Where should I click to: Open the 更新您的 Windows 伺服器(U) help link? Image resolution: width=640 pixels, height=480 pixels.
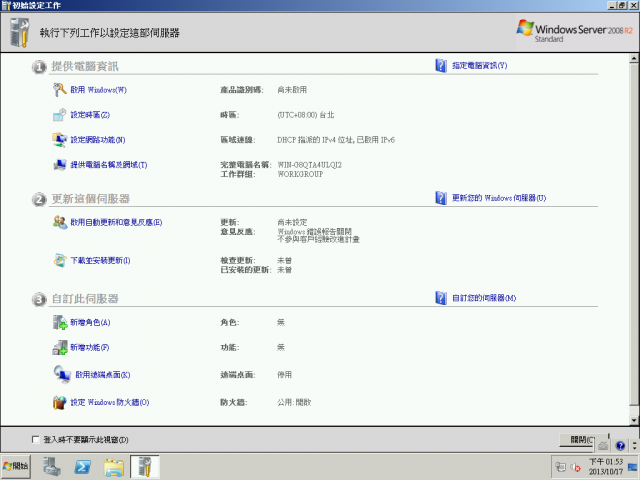(499, 198)
